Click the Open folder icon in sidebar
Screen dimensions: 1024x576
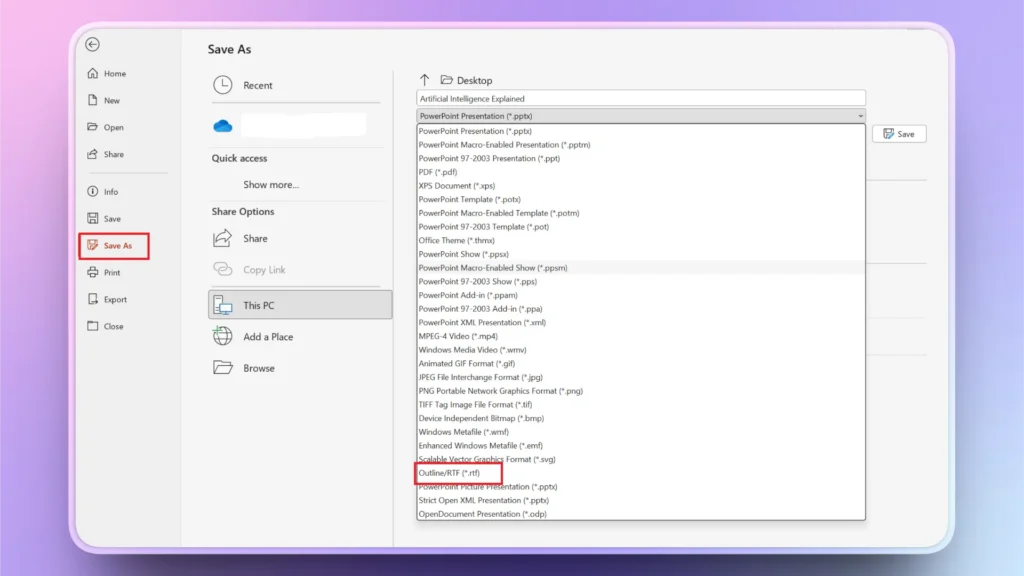click(x=93, y=127)
